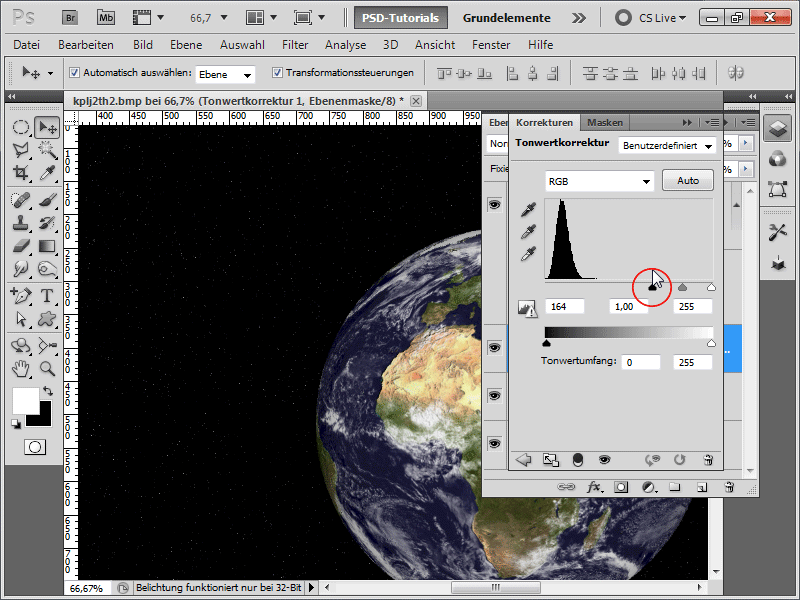Open the Datei menu
The height and width of the screenshot is (600, 800).
pos(27,45)
